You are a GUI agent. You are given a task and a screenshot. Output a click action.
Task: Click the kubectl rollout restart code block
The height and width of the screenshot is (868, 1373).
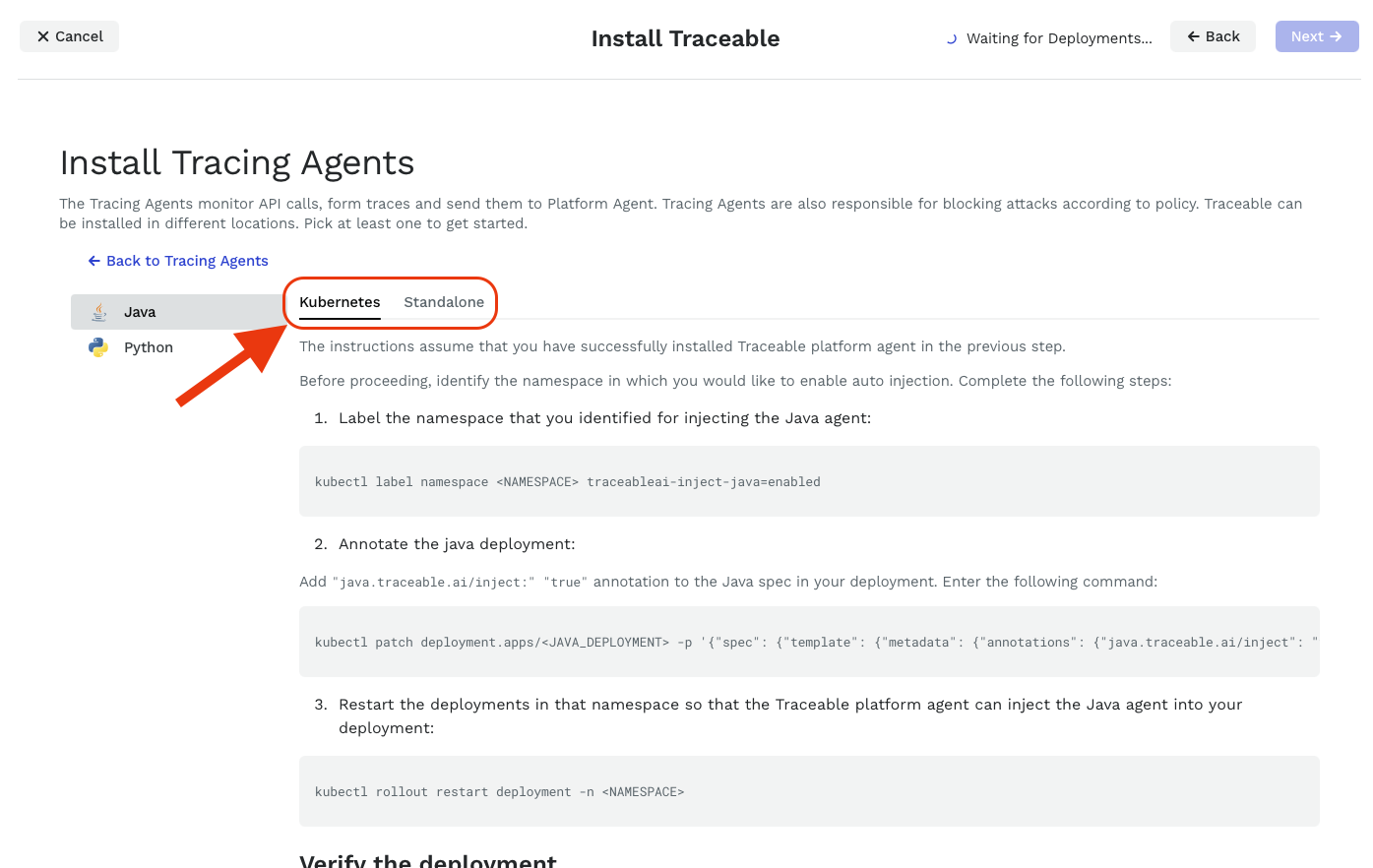tap(809, 791)
